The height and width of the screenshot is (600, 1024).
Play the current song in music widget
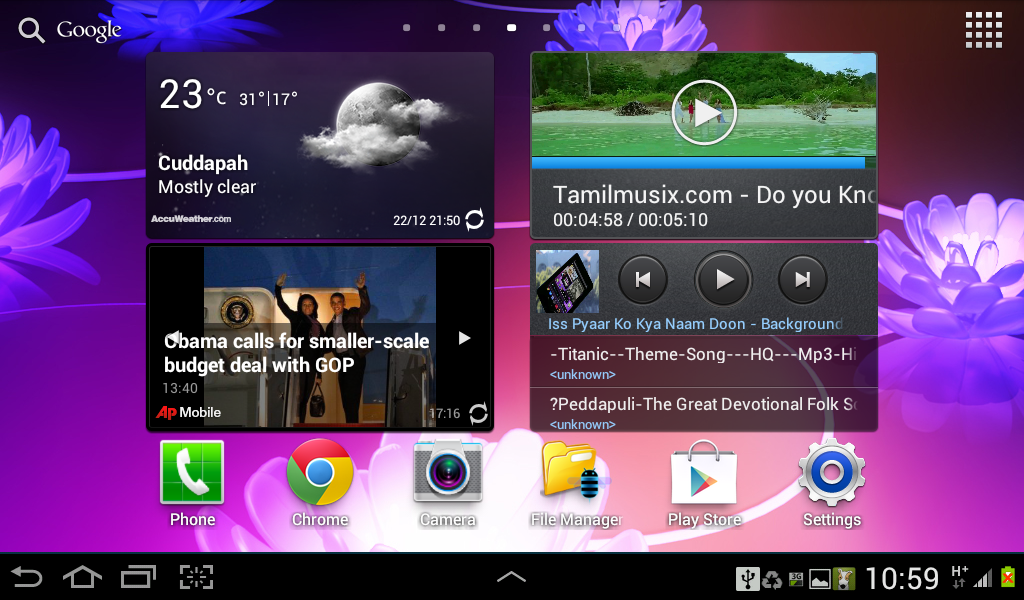coord(723,279)
